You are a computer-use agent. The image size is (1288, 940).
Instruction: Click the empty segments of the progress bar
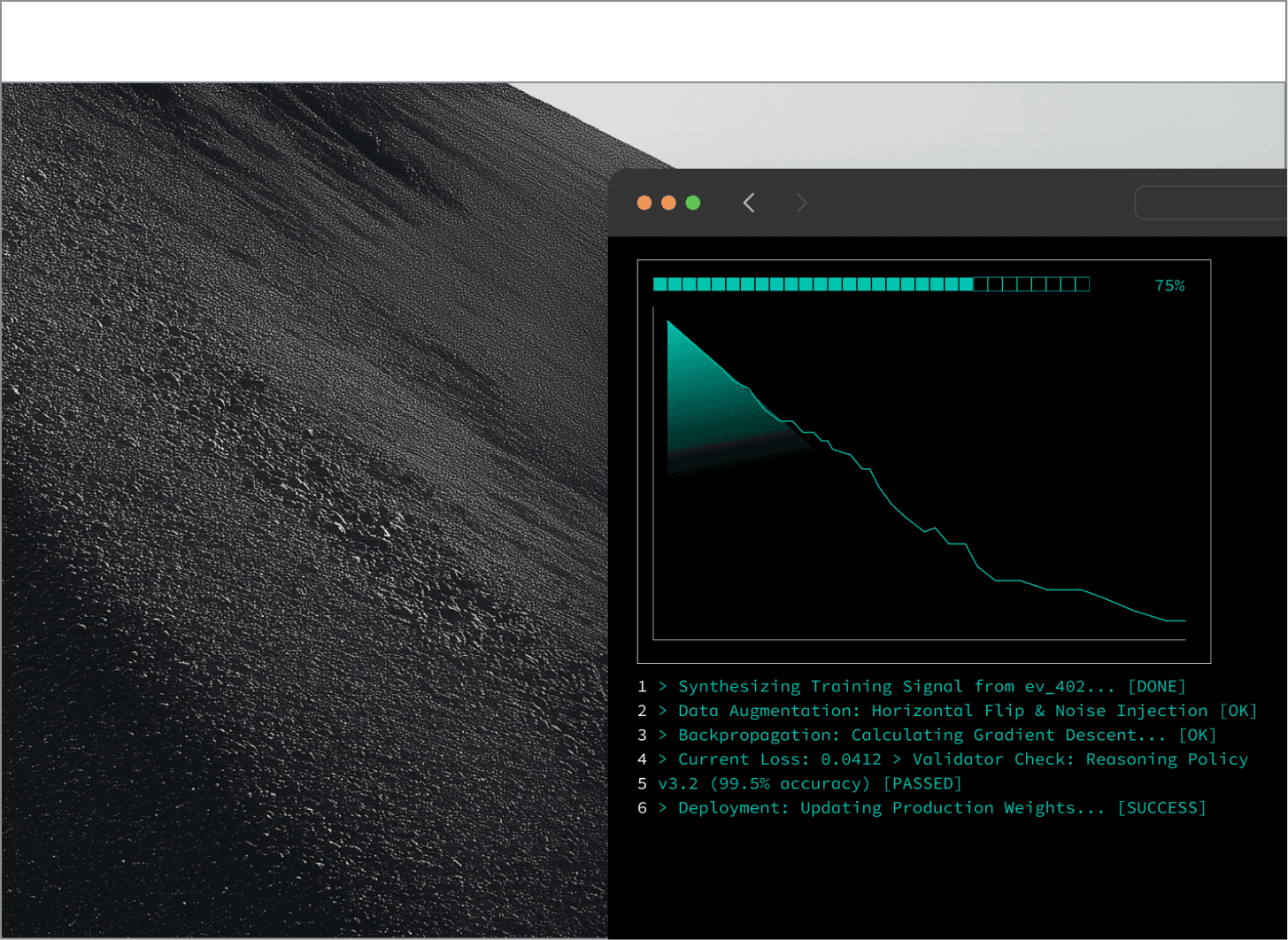tap(1031, 284)
